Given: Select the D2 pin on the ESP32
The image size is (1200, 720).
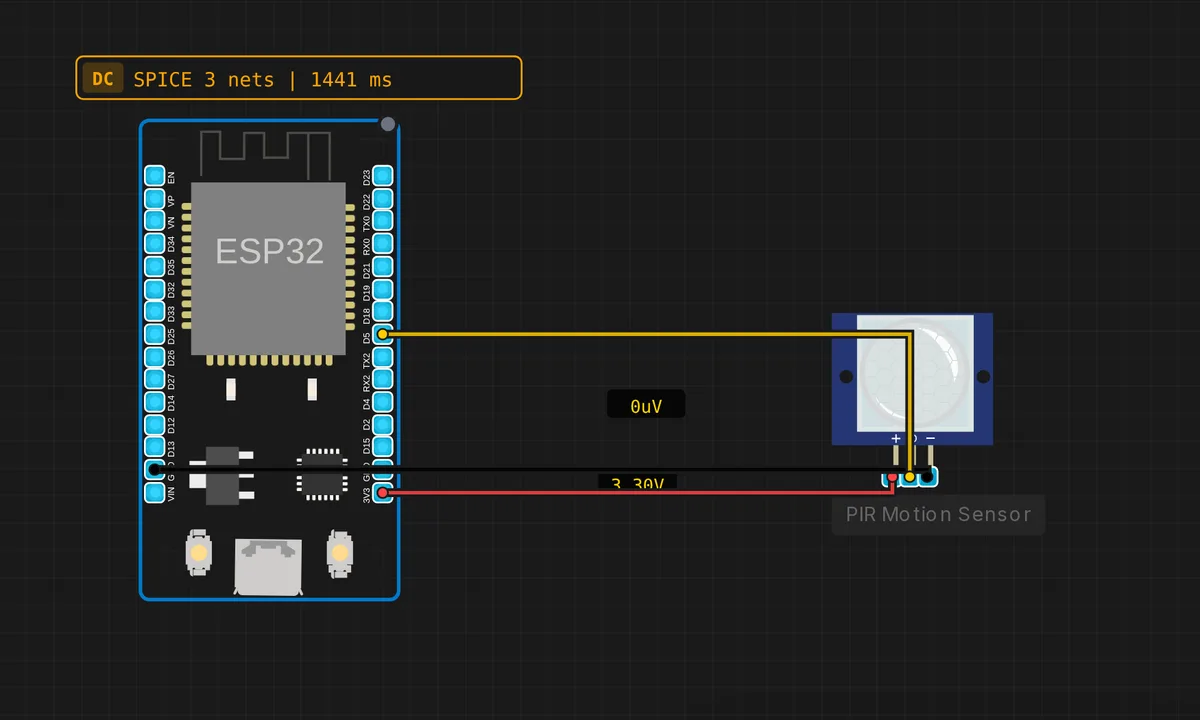Looking at the screenshot, I should (x=382, y=425).
